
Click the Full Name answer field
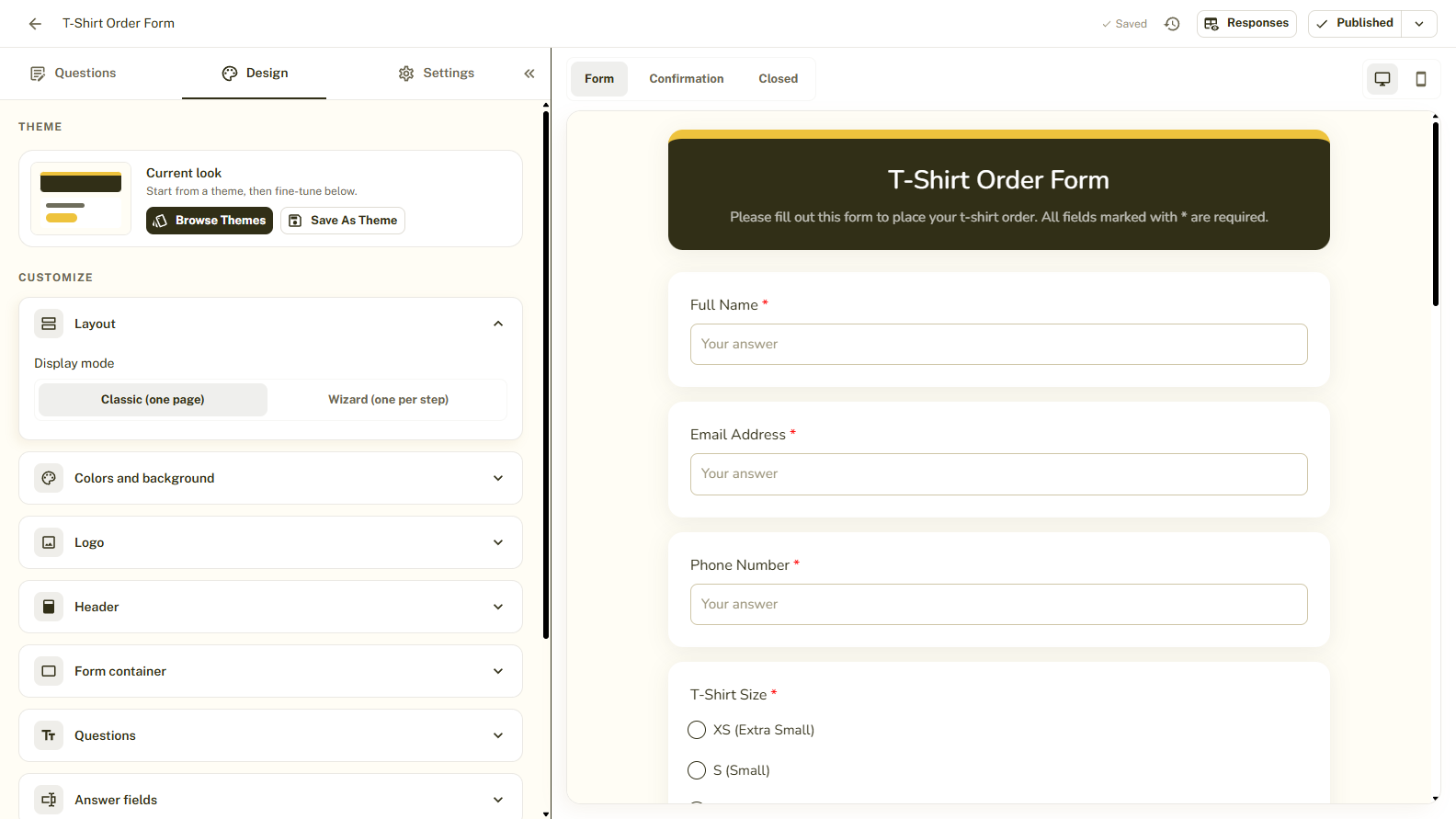click(x=999, y=344)
